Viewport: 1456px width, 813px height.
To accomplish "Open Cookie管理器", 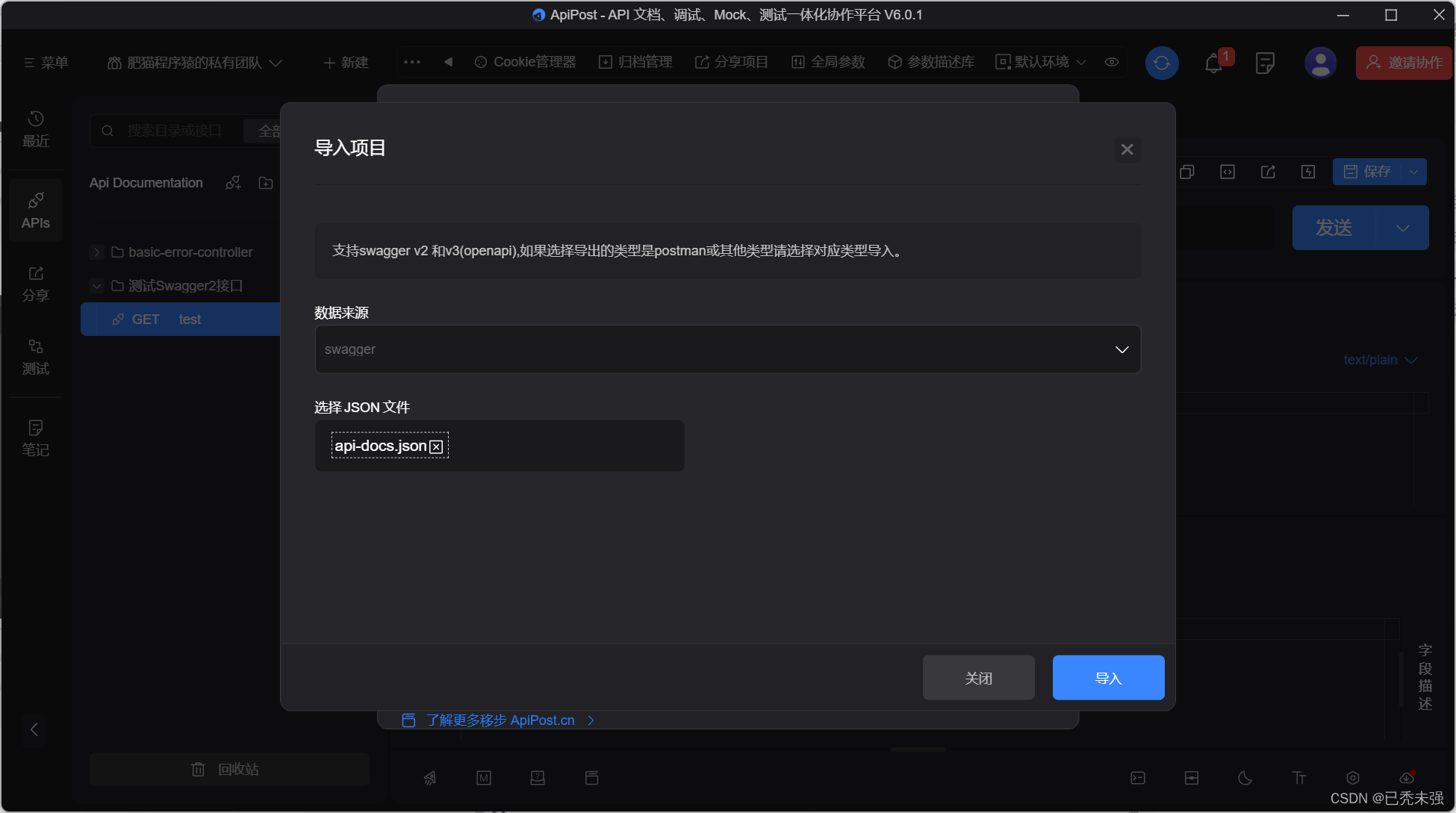I will (526, 62).
